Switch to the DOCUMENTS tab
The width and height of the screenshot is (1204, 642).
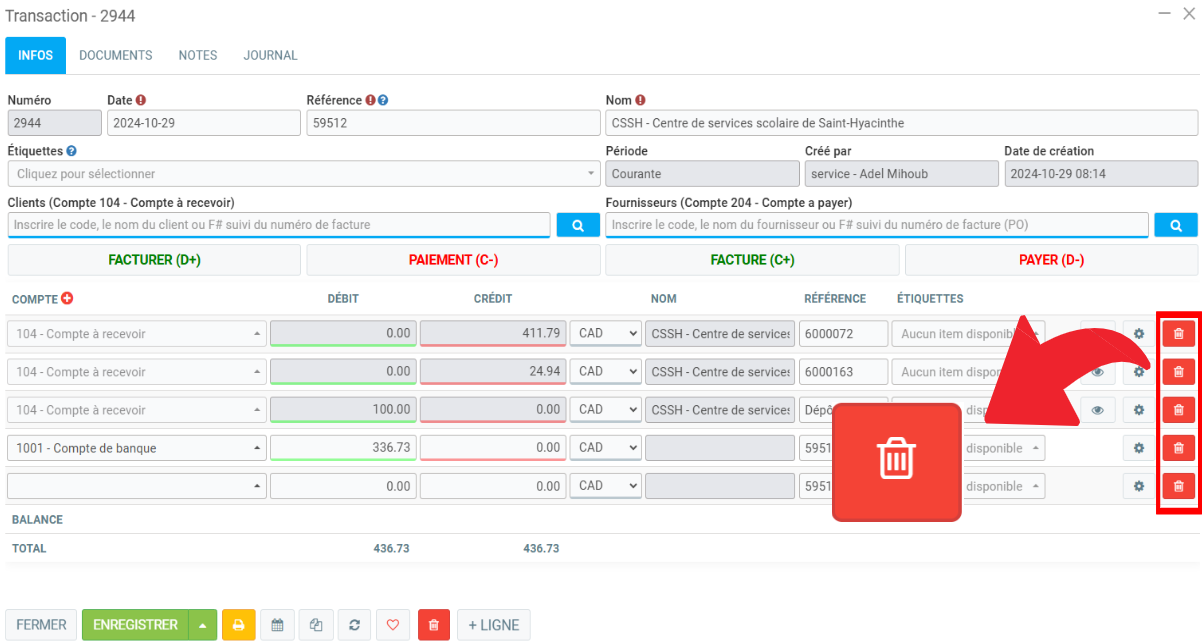tap(116, 56)
